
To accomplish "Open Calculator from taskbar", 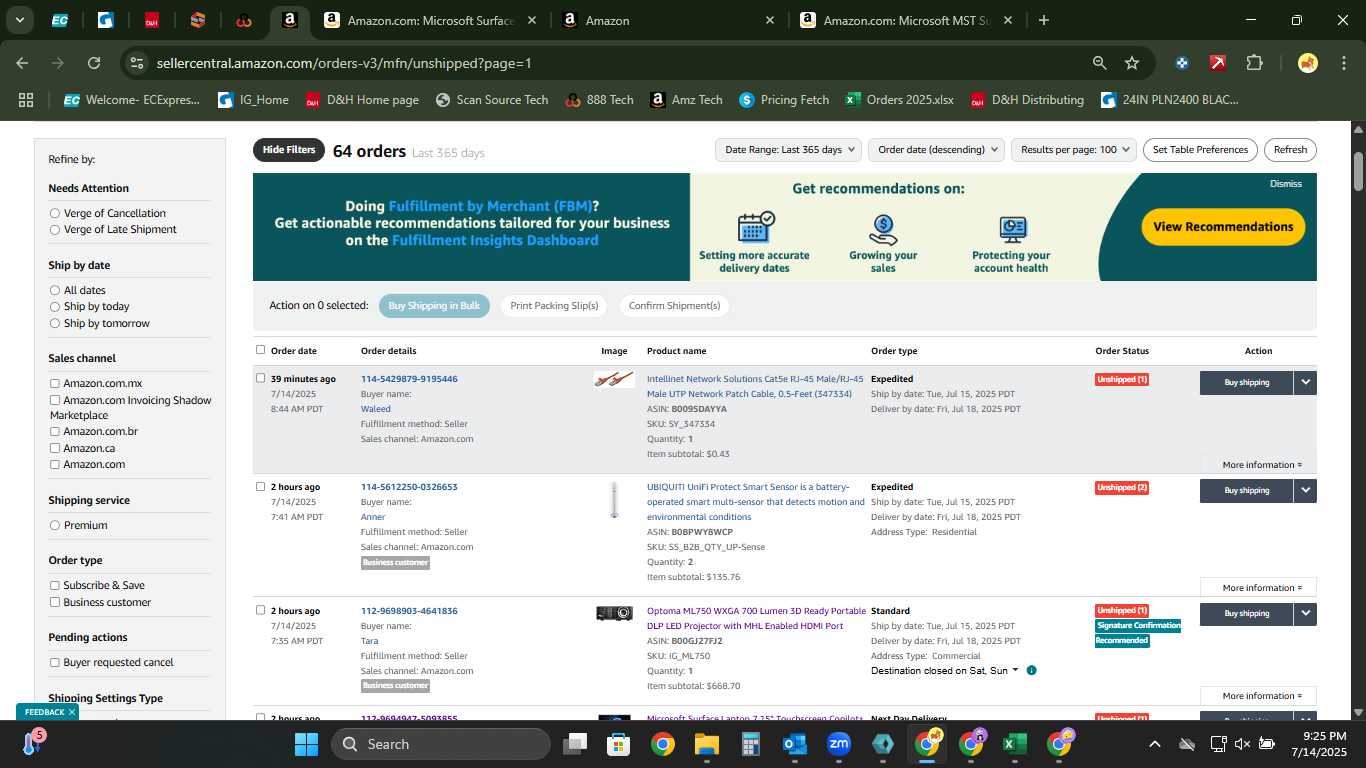I will (751, 744).
